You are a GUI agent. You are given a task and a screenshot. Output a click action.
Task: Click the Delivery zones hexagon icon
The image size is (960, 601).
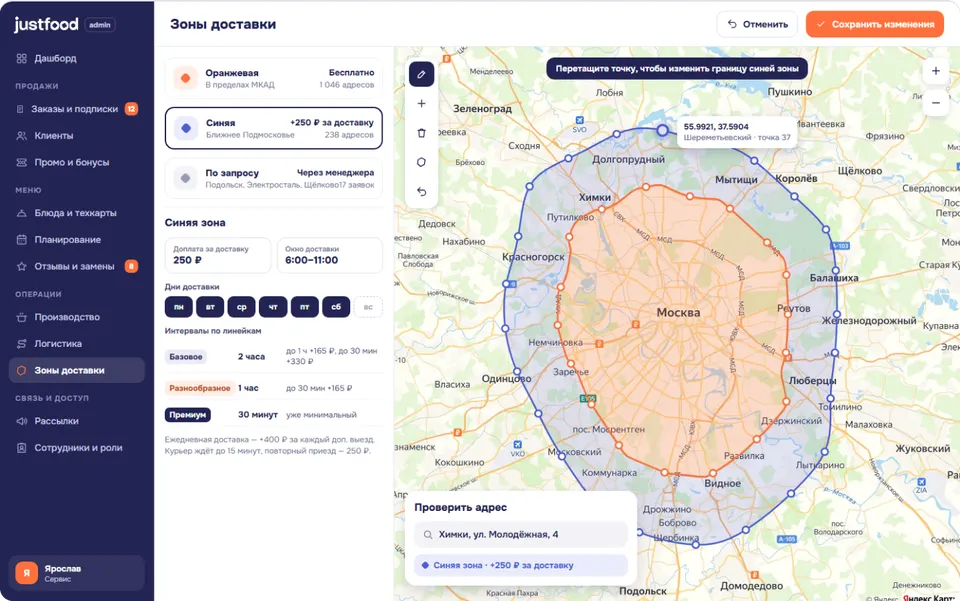(x=21, y=370)
